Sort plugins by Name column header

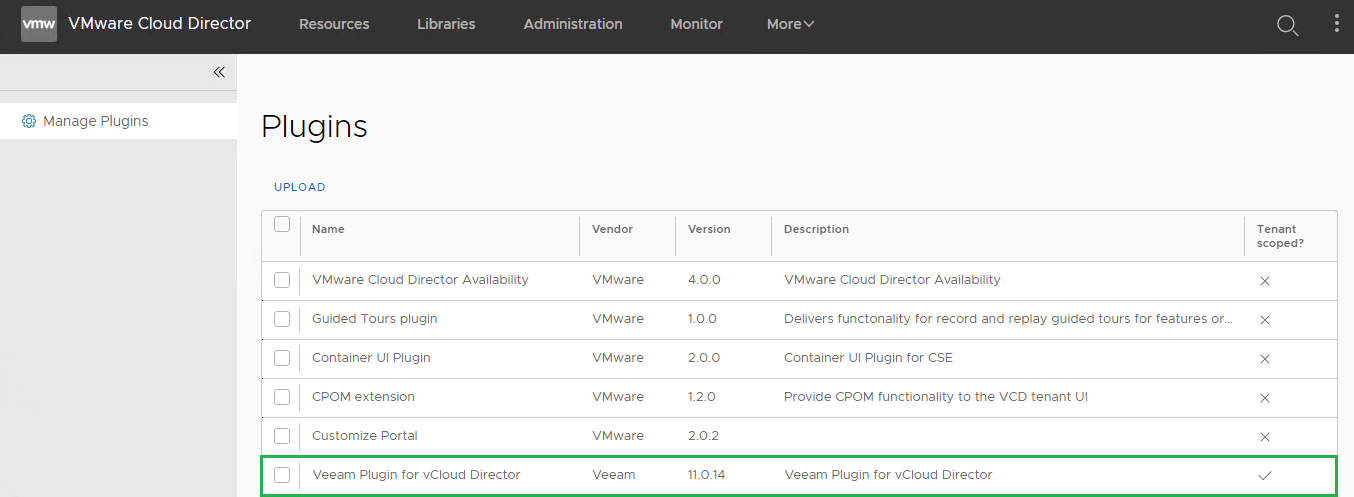pyautogui.click(x=328, y=229)
